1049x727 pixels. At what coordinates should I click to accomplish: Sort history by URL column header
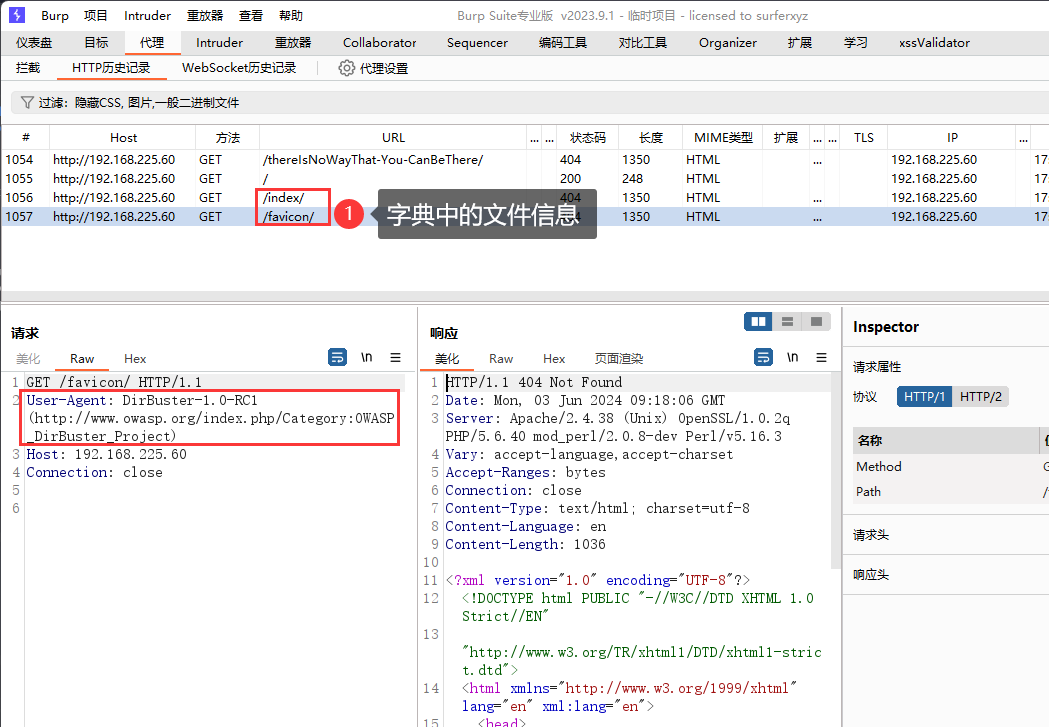(x=393, y=137)
